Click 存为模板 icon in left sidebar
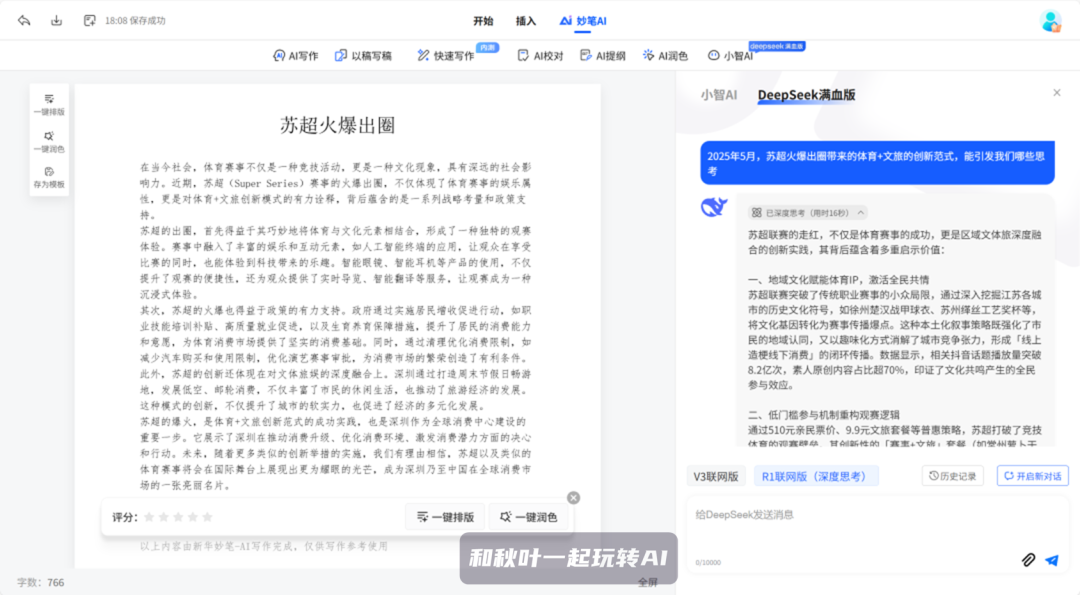Image resolution: width=1080 pixels, height=595 pixels. tap(49, 177)
